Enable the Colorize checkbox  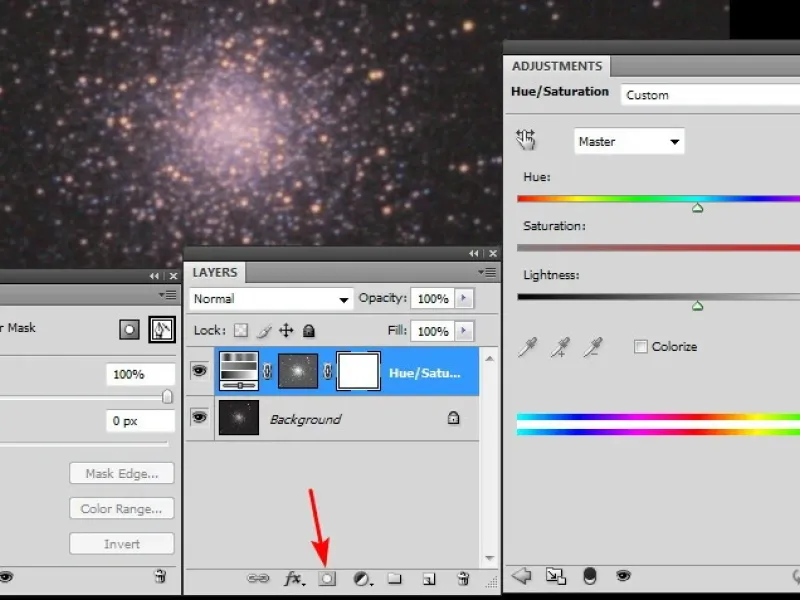641,347
